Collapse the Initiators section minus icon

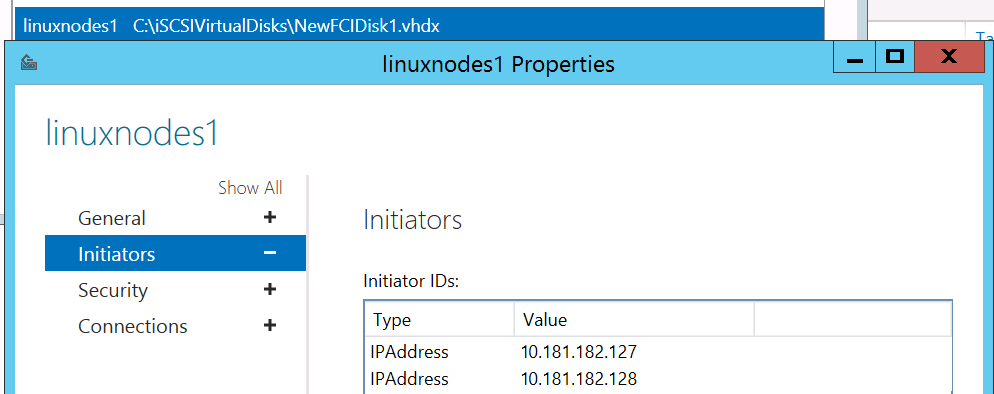pyautogui.click(x=269, y=253)
